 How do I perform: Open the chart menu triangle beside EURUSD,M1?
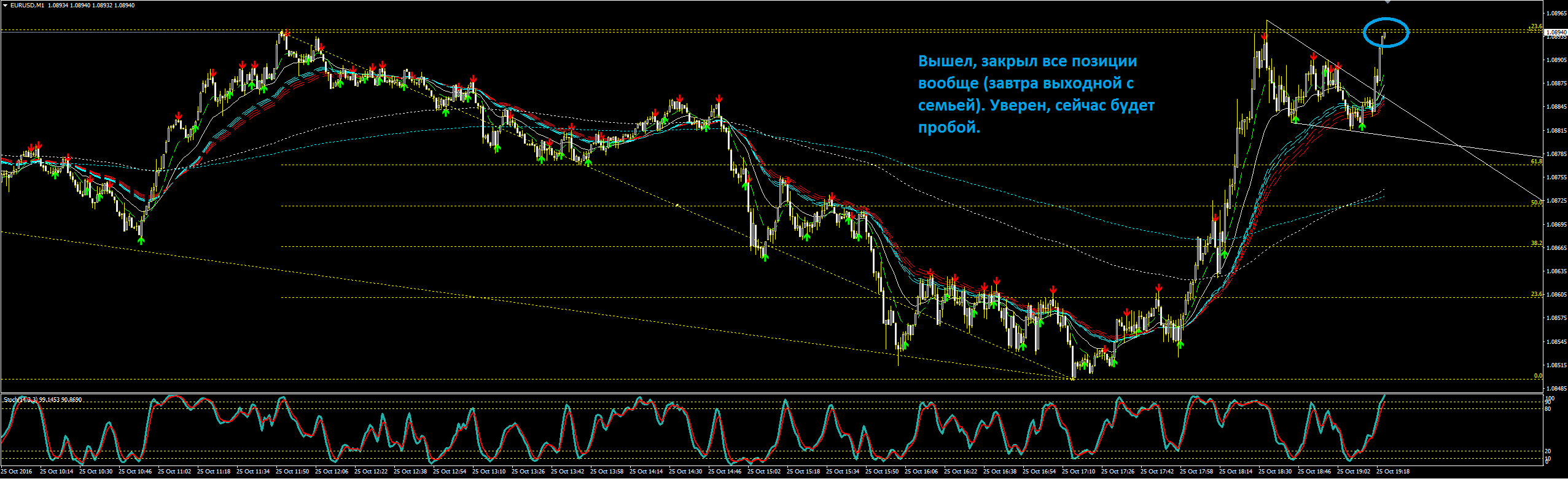click(x=5, y=6)
